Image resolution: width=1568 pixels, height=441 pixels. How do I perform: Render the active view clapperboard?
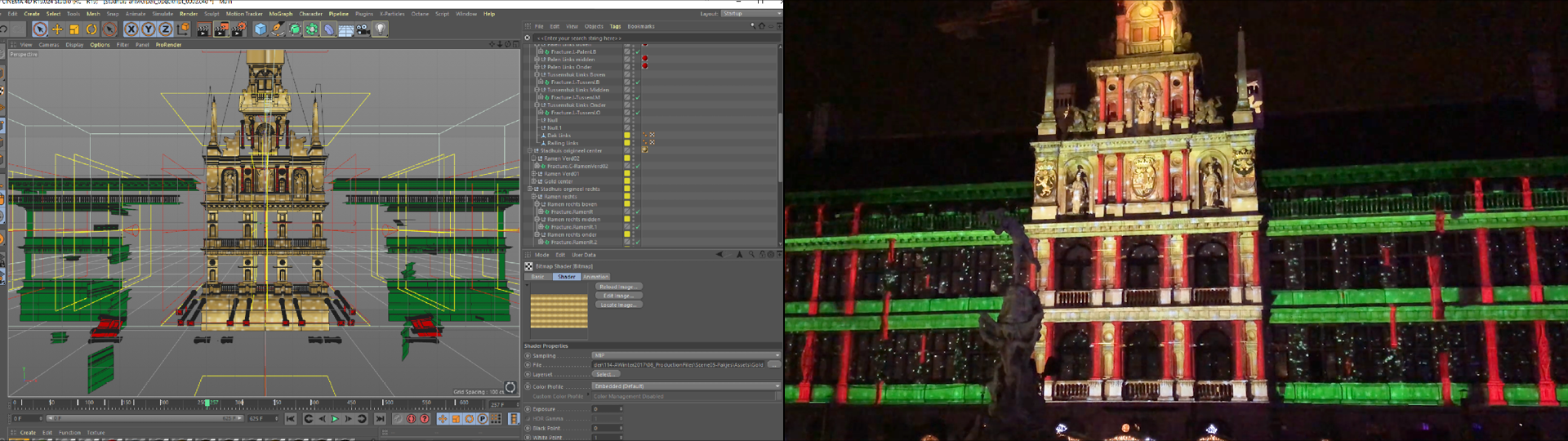point(203,29)
